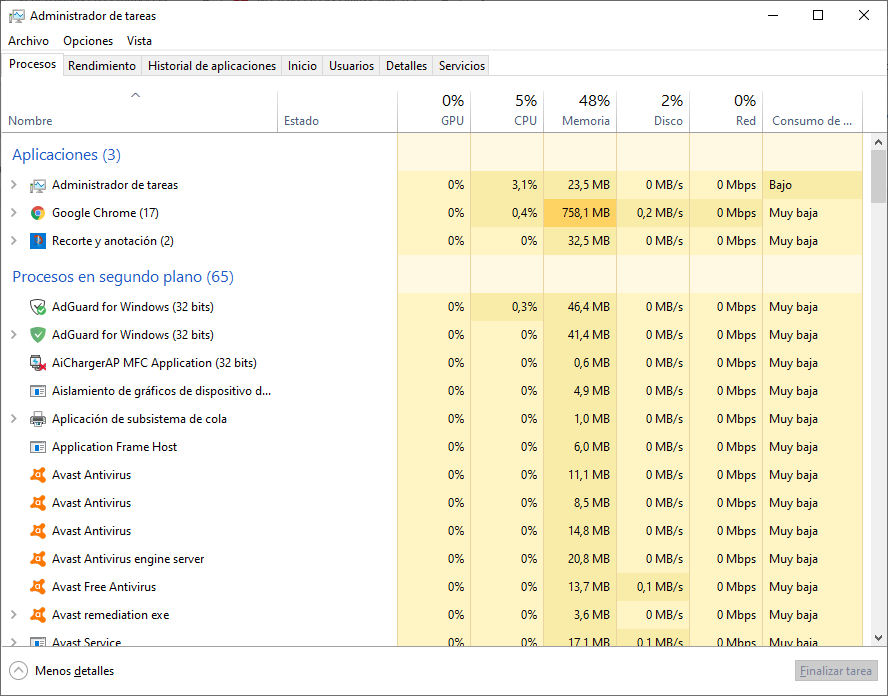Sort by the GPU column header
The height and width of the screenshot is (696, 888).
pos(434,112)
